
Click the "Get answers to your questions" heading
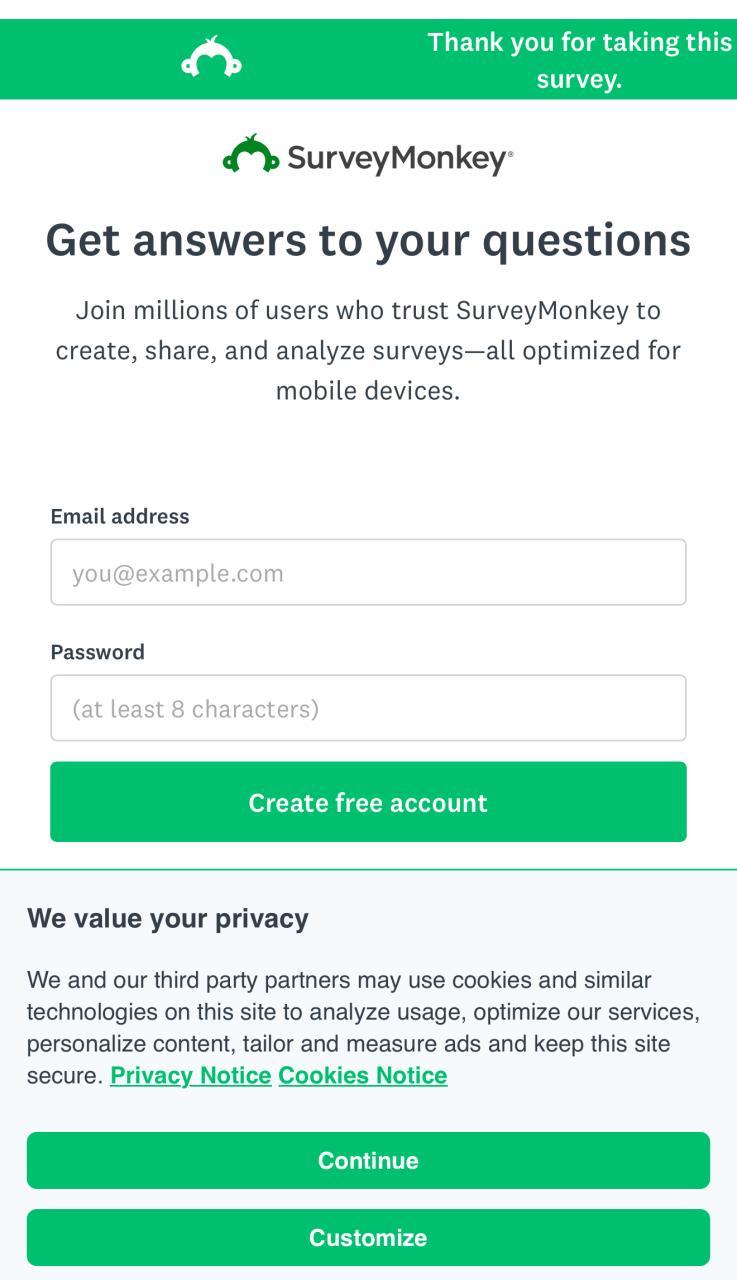(x=368, y=240)
